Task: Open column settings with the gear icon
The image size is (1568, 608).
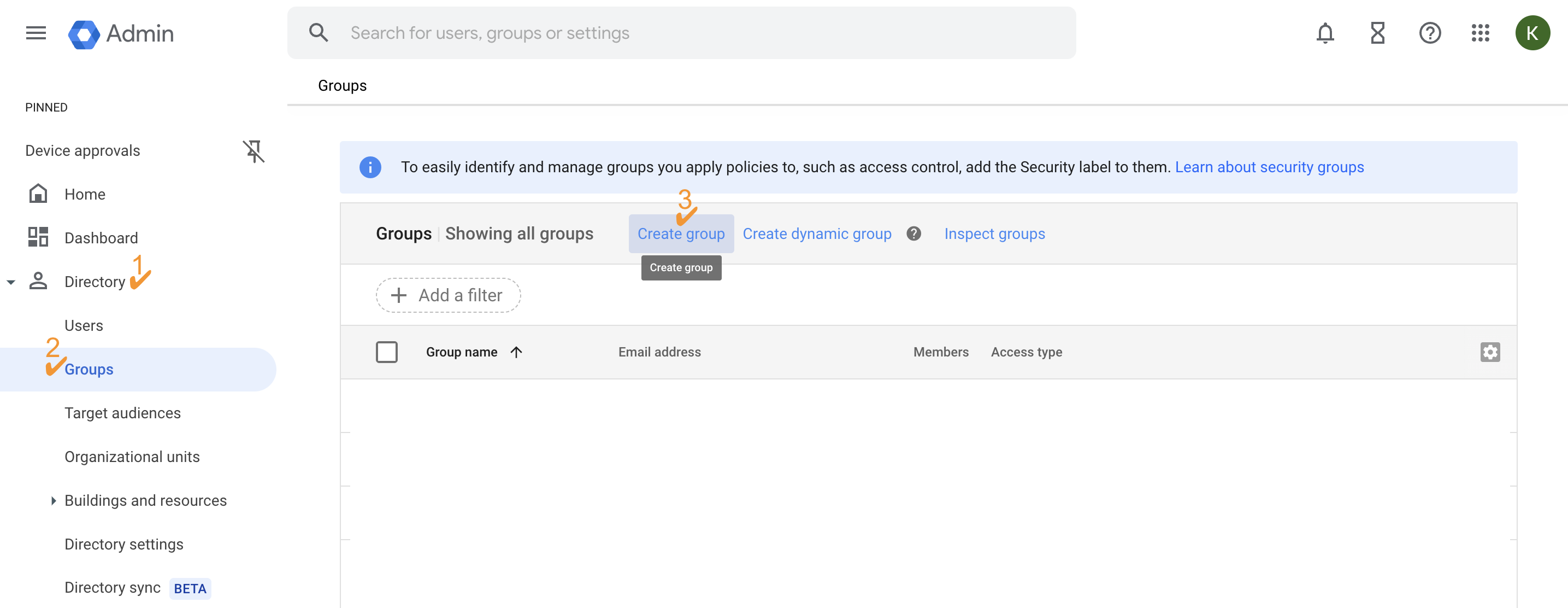Action: 1490,352
